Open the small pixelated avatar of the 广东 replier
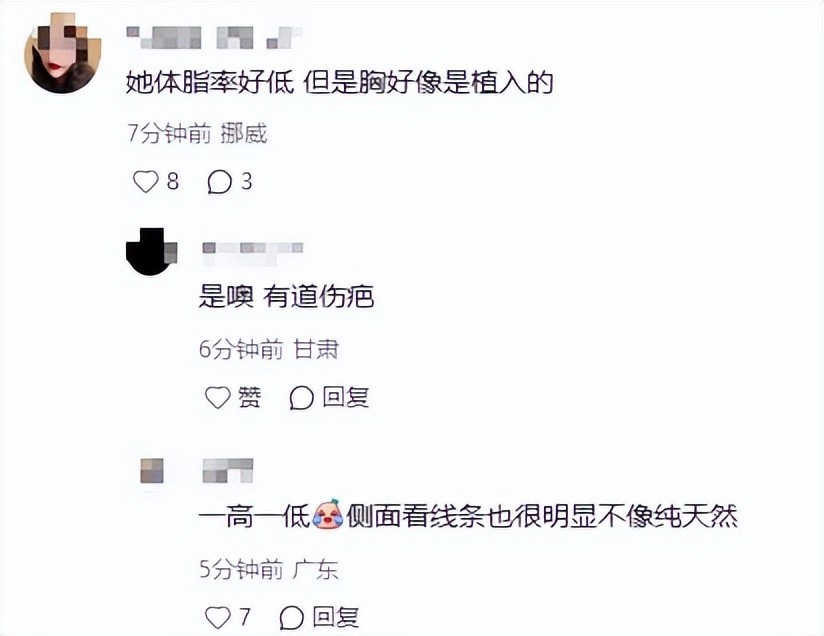 tap(152, 470)
